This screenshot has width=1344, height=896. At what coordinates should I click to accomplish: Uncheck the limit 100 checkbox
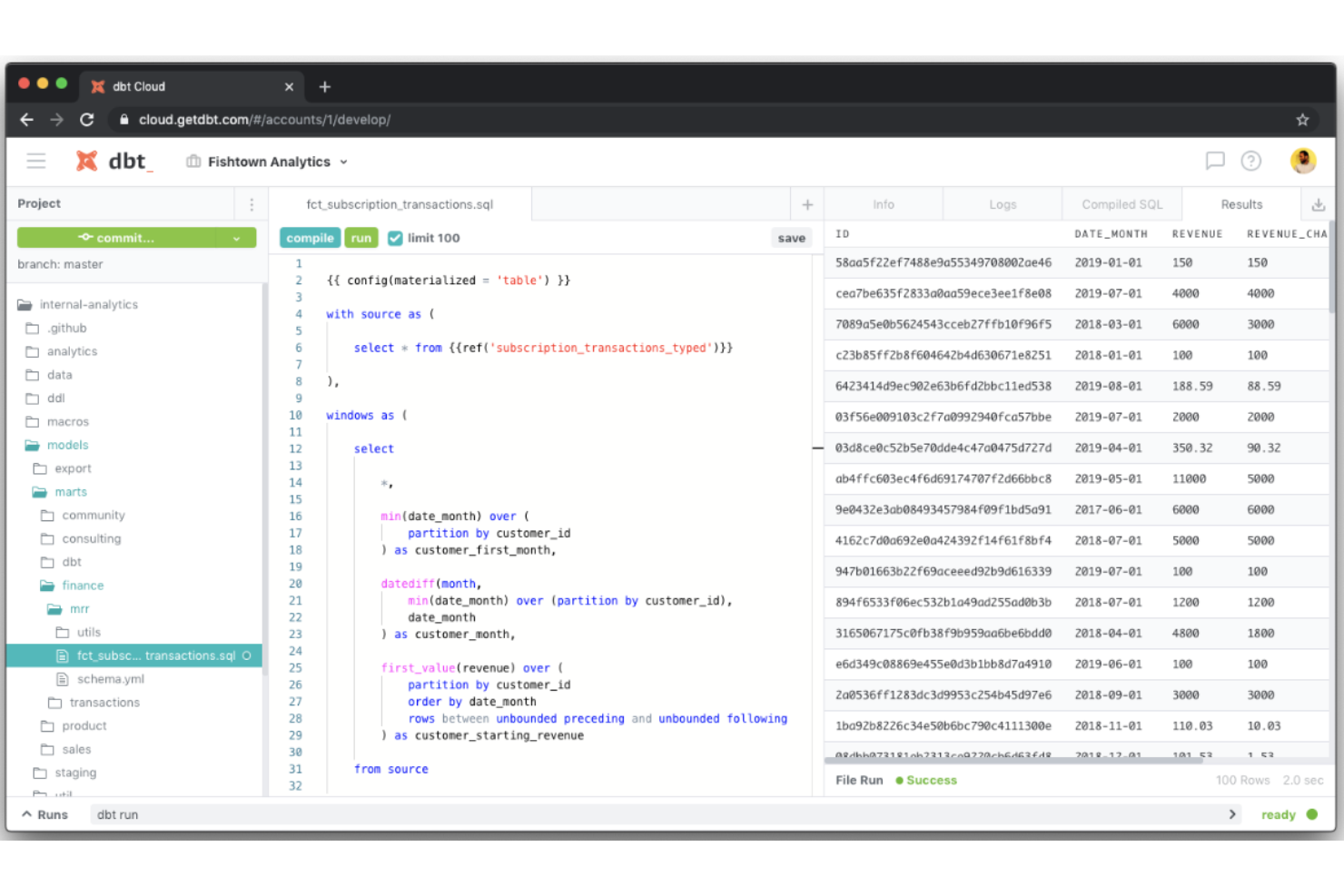click(x=395, y=237)
